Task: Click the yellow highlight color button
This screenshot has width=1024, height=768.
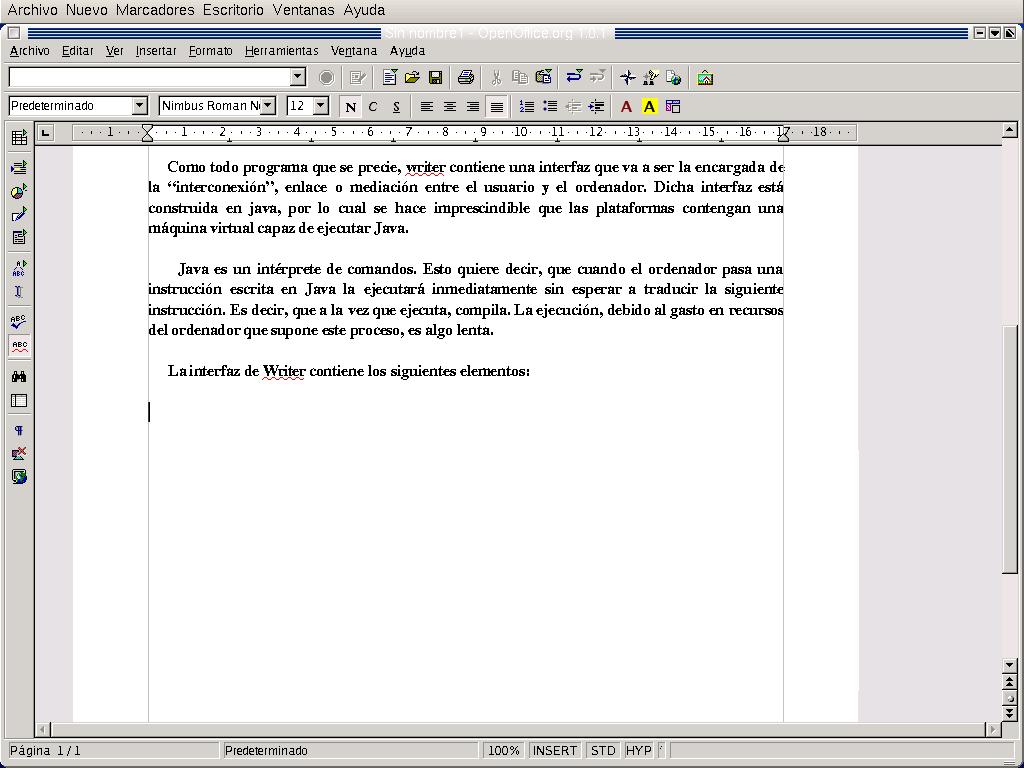Action: coord(649,106)
